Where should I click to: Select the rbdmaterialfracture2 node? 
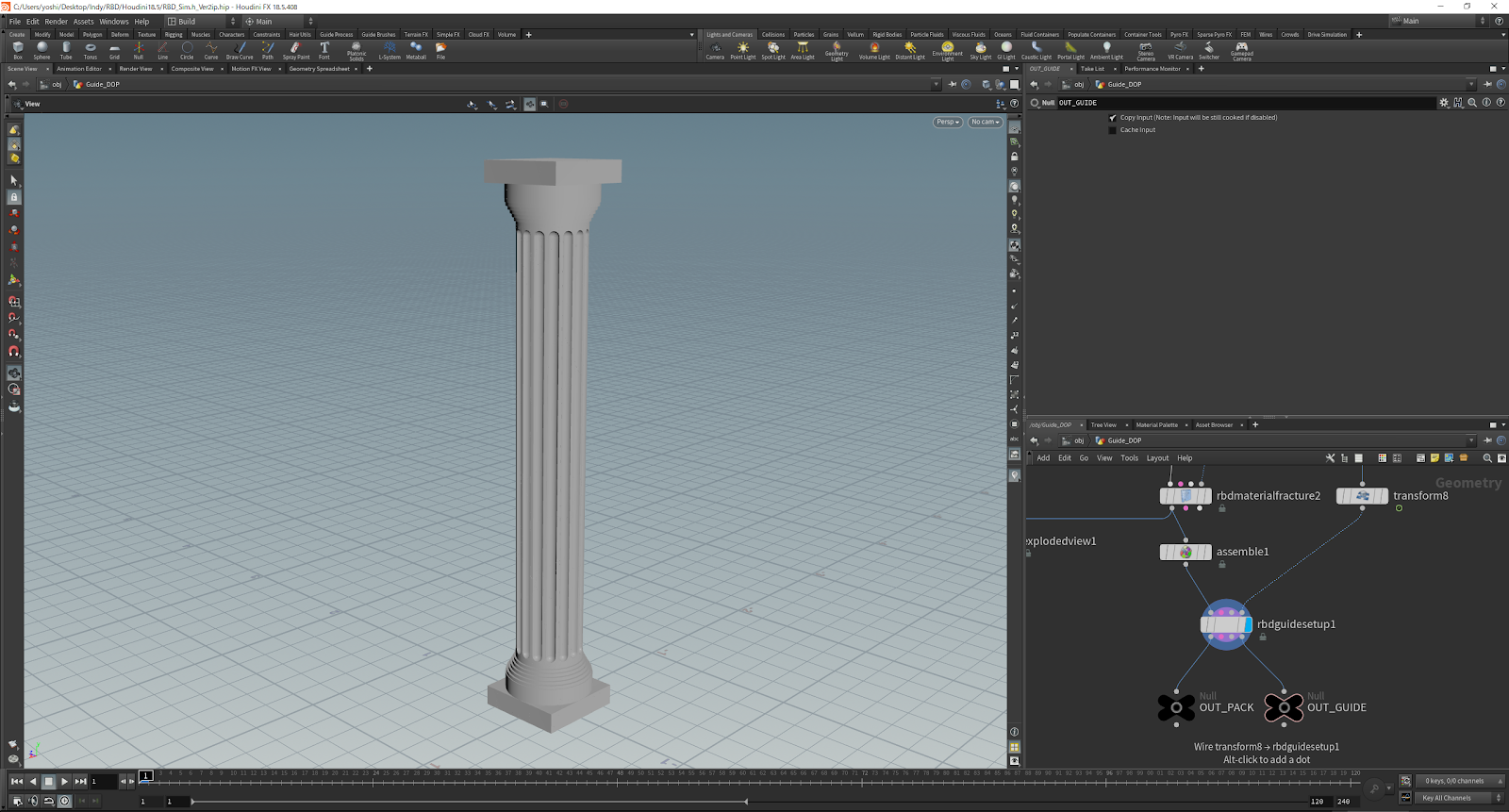click(1186, 496)
